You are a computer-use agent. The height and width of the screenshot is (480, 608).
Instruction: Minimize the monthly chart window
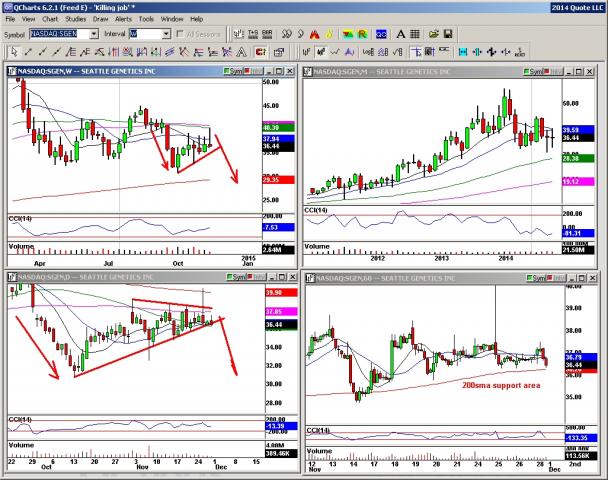[x=569, y=72]
